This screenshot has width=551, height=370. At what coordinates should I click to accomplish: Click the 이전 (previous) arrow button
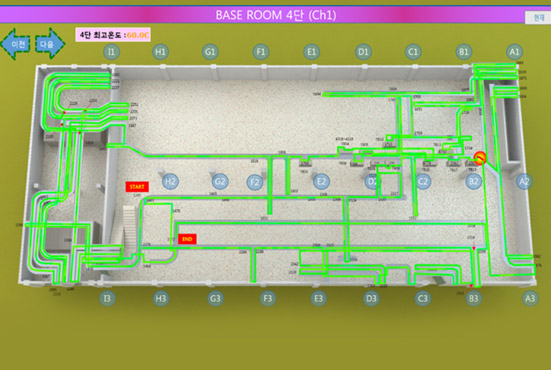coord(15,44)
